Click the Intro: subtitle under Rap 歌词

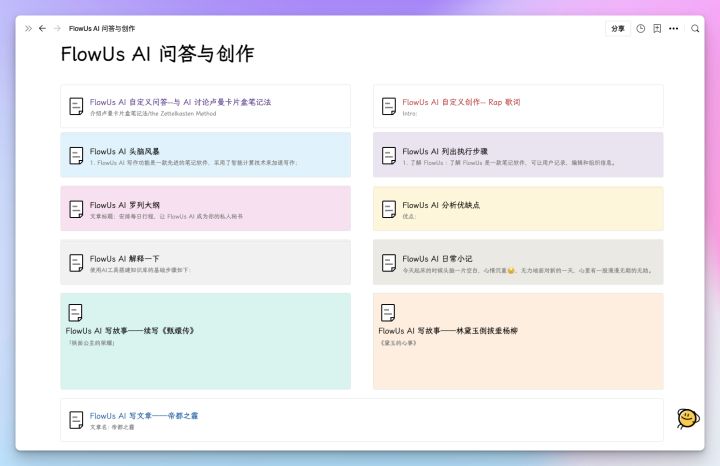(410, 113)
